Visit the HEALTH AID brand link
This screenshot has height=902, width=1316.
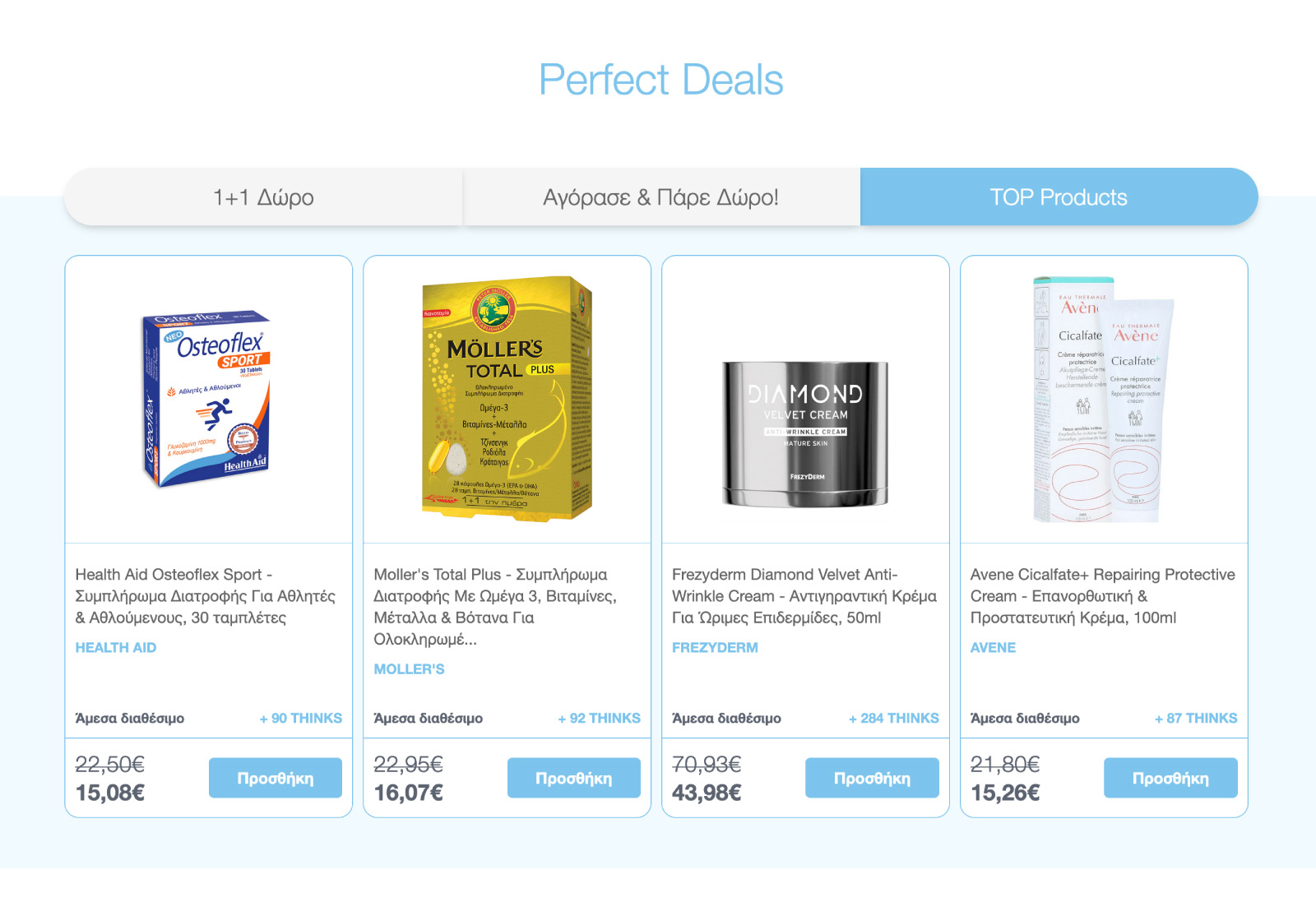pos(116,648)
